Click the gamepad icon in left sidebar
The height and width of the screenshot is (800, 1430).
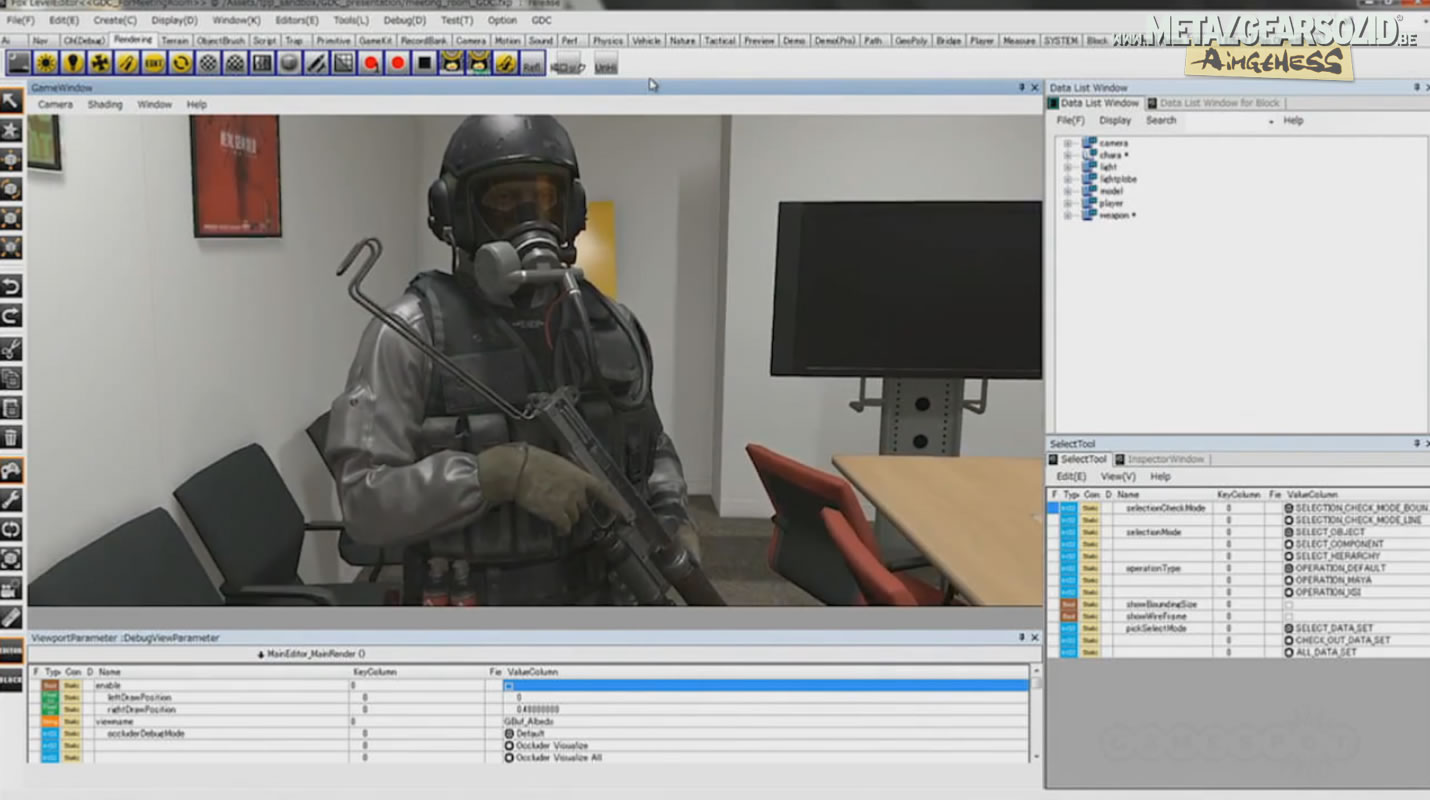tap(11, 470)
